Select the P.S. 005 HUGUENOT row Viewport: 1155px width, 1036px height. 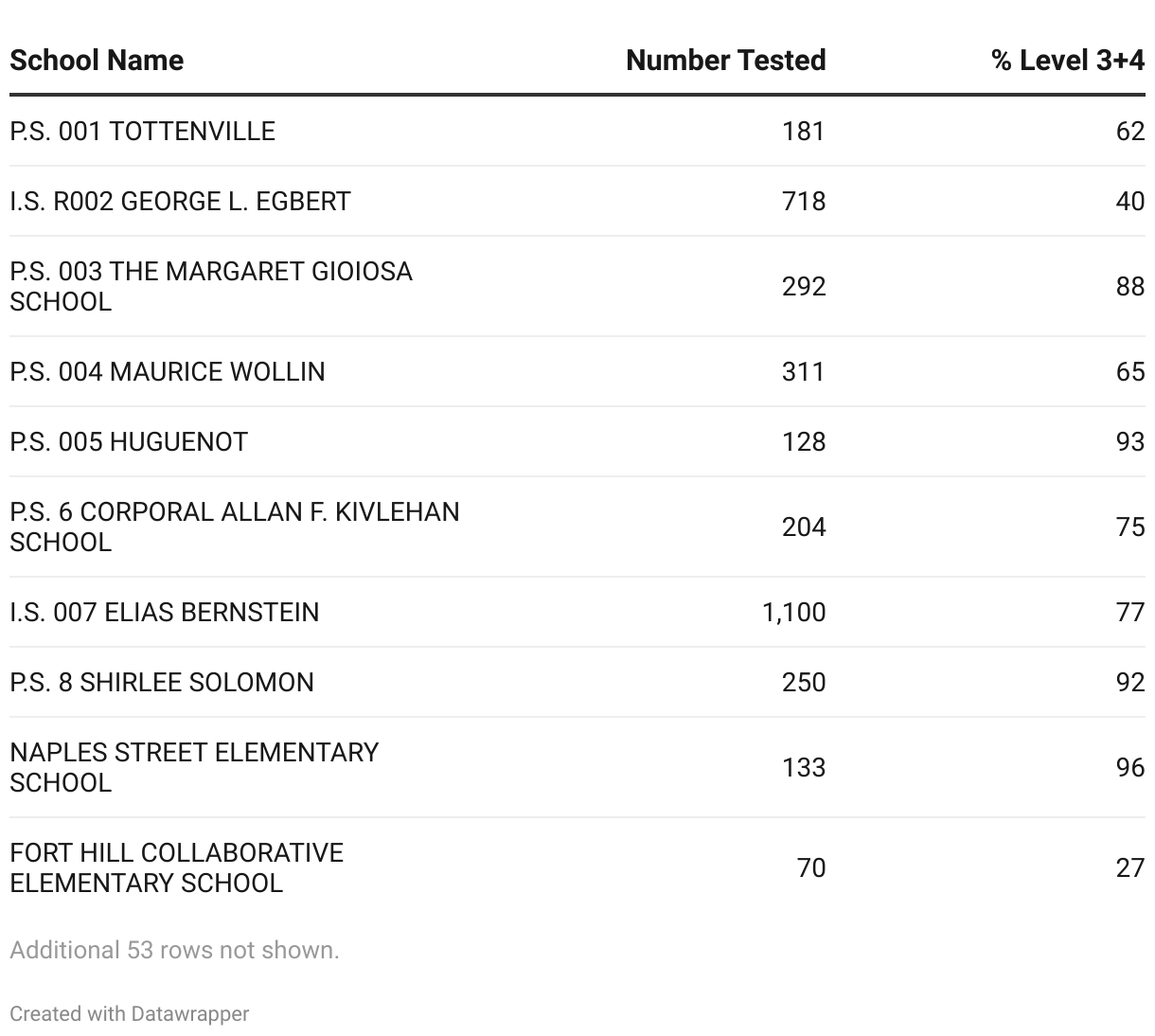[x=129, y=441]
